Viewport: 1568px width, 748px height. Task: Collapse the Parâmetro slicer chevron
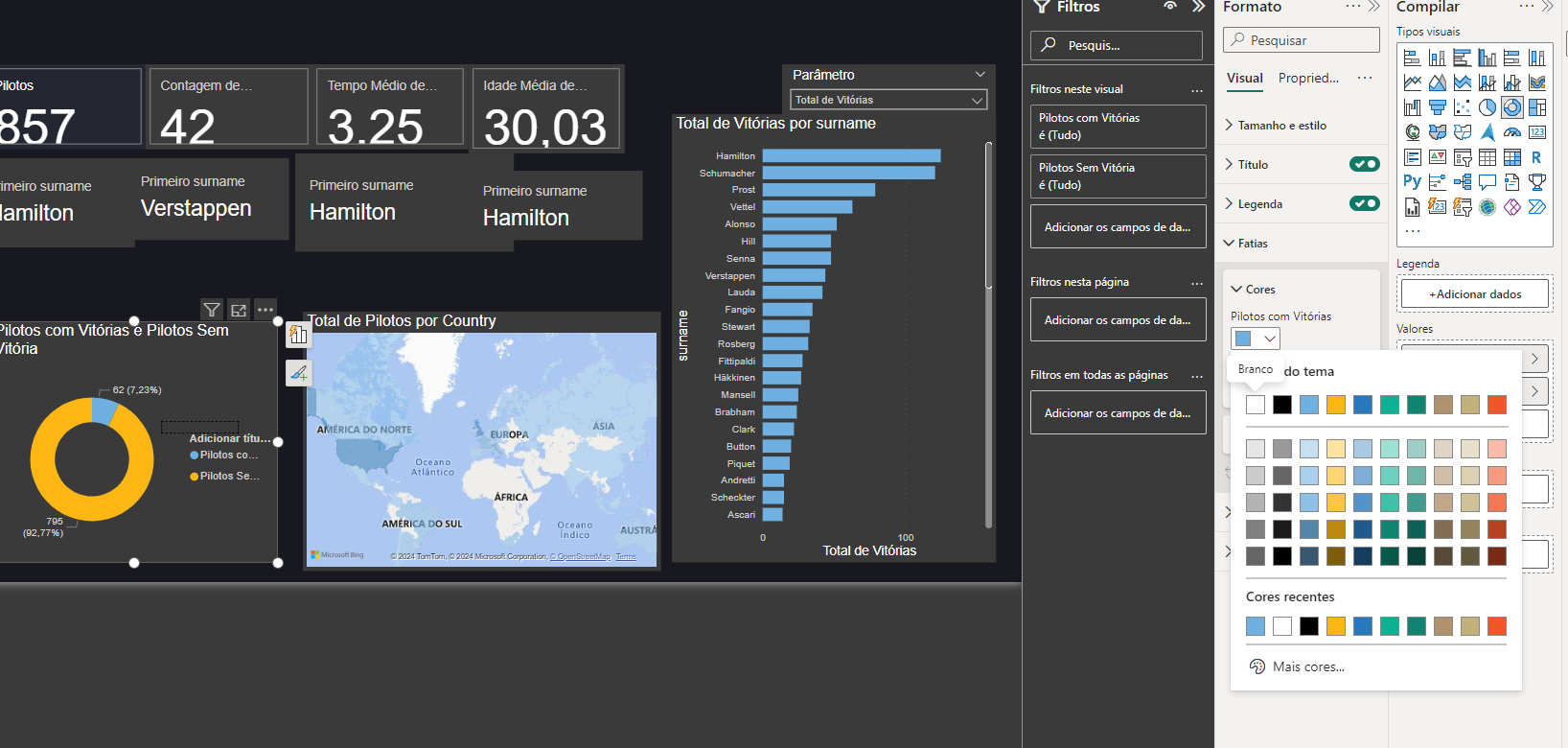980,74
